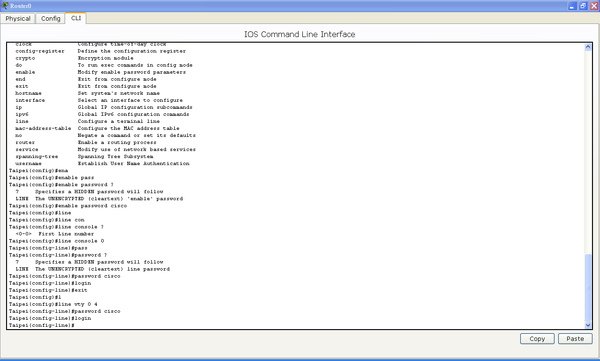Click the Copy button
600x361 pixels.
(537, 338)
